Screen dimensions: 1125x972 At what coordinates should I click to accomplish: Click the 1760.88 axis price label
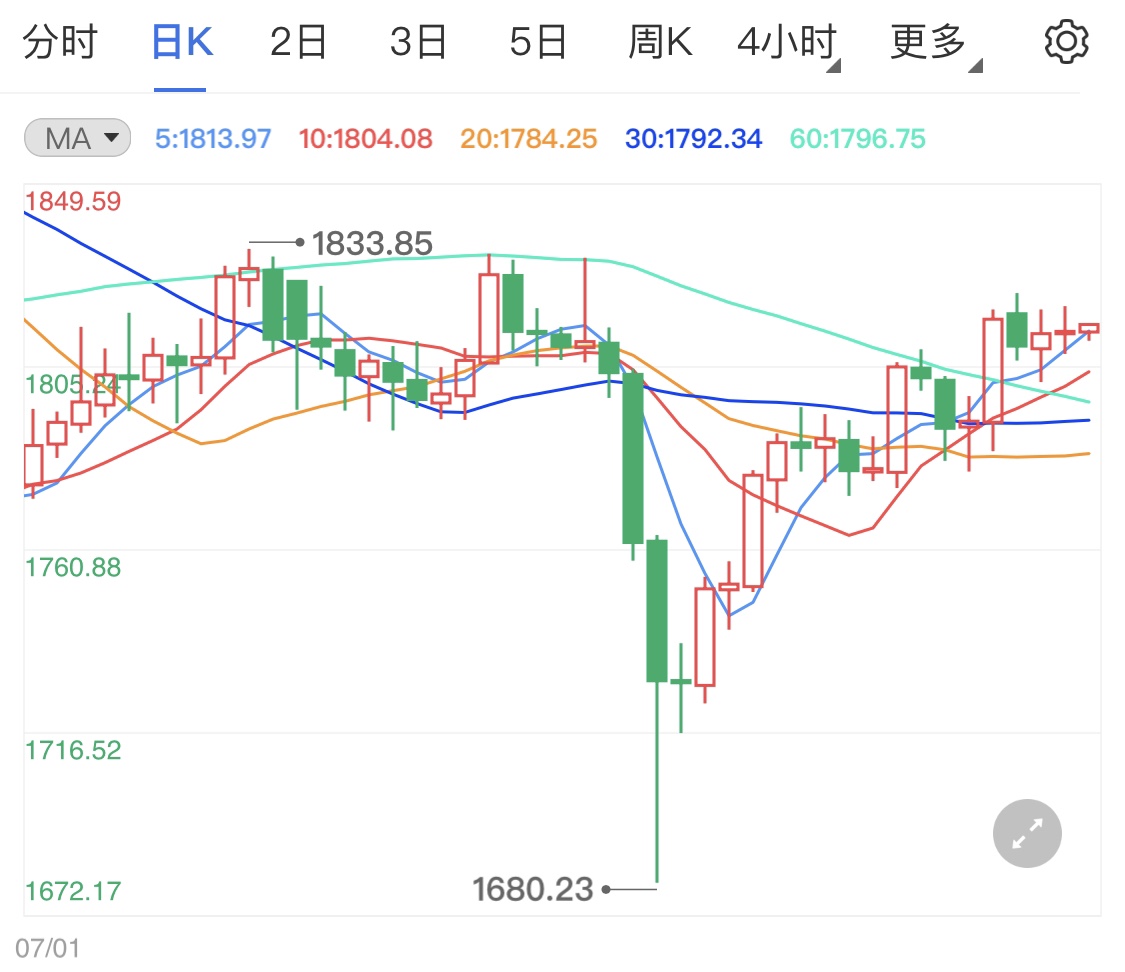[x=73, y=567]
